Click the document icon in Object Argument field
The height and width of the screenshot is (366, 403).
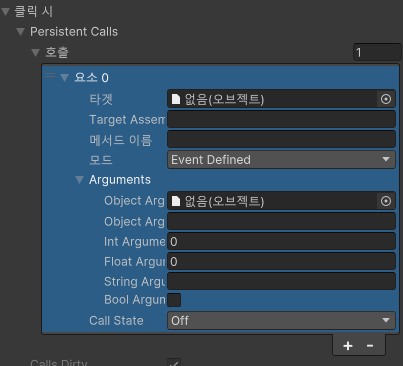point(176,201)
